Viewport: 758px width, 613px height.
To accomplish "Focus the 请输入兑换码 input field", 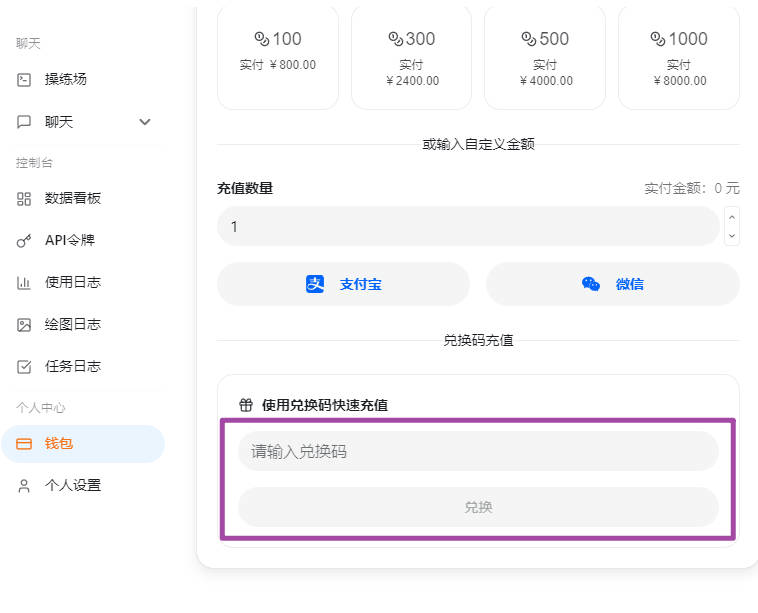I will click(478, 452).
